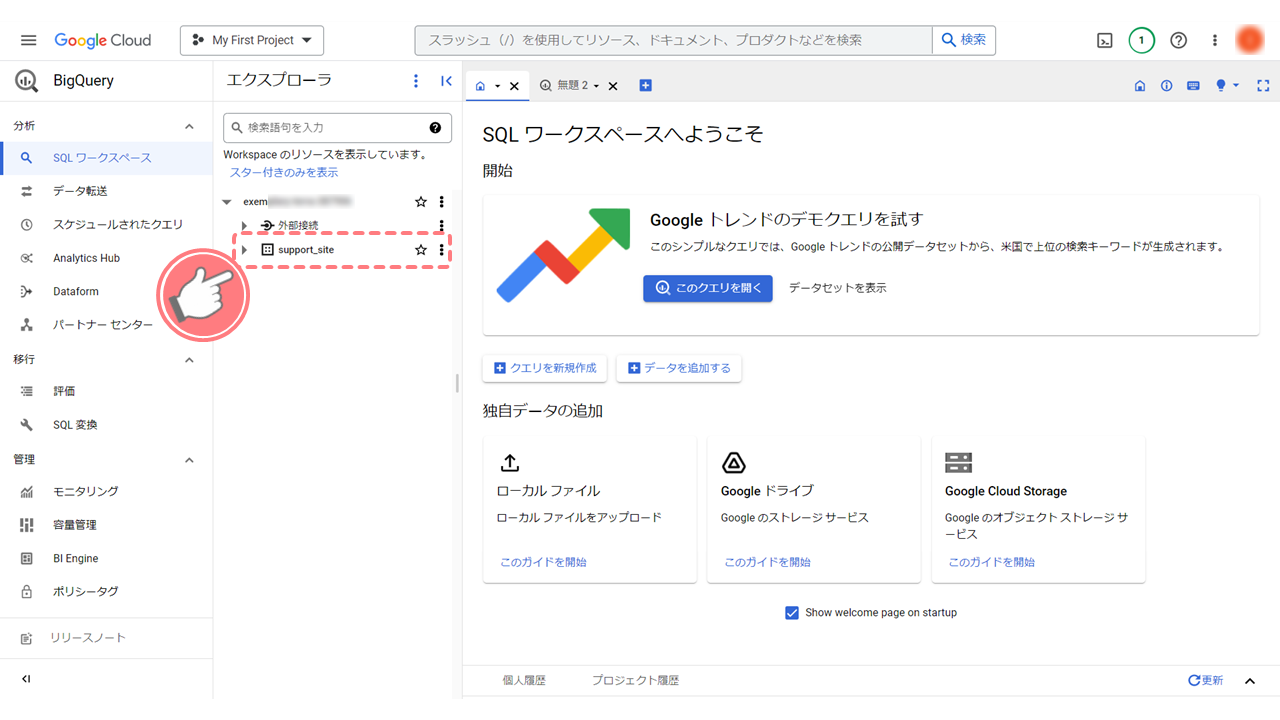Expand the 外部接続 tree node
The width and height of the screenshot is (1280, 720).
(x=244, y=226)
